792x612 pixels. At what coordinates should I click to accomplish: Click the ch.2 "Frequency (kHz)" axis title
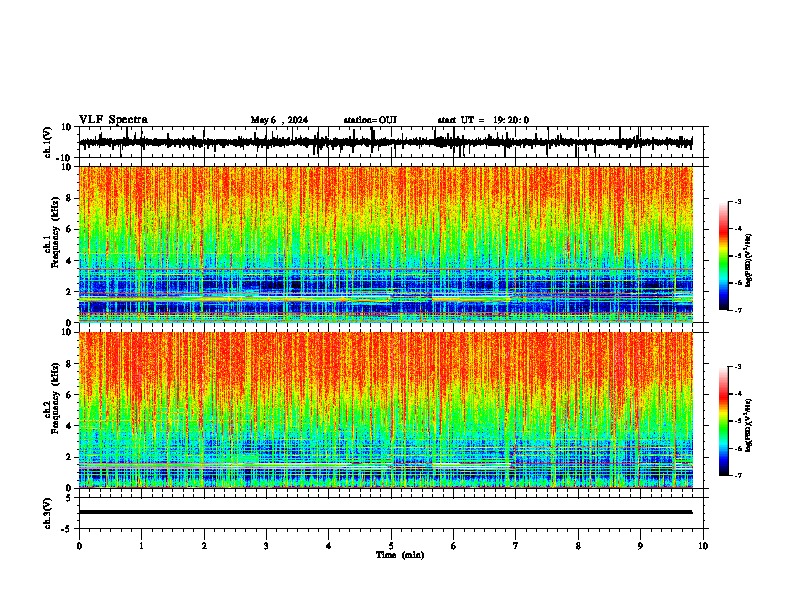[56, 398]
